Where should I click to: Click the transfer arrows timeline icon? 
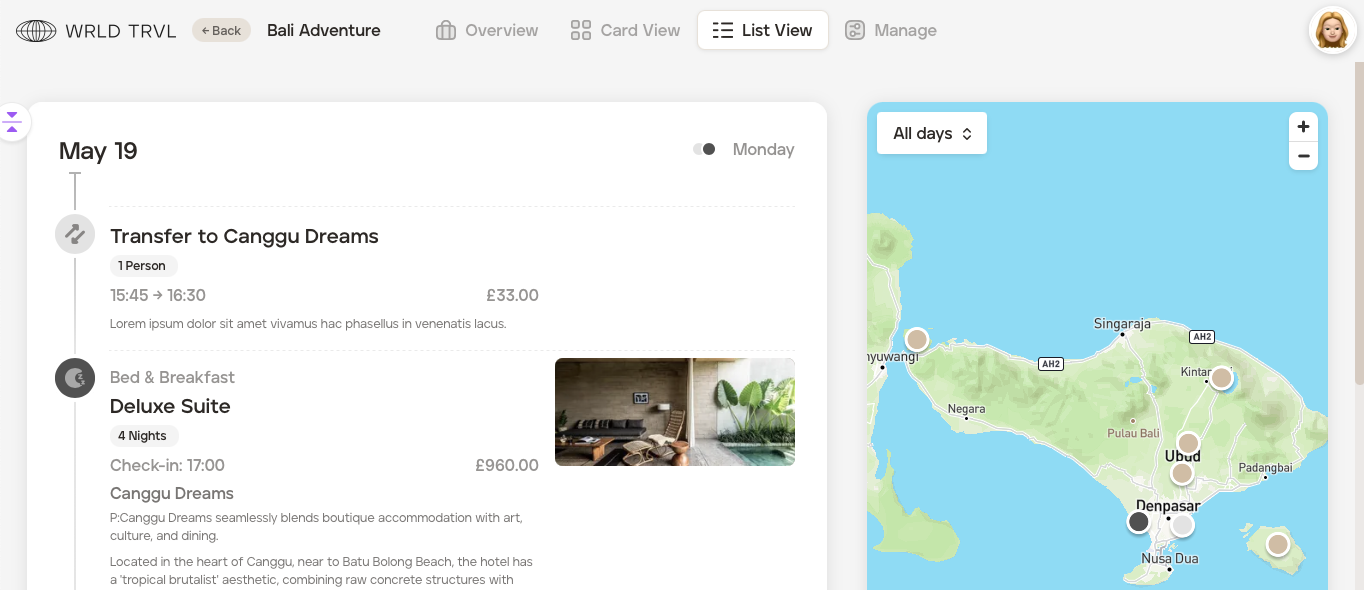[75, 234]
